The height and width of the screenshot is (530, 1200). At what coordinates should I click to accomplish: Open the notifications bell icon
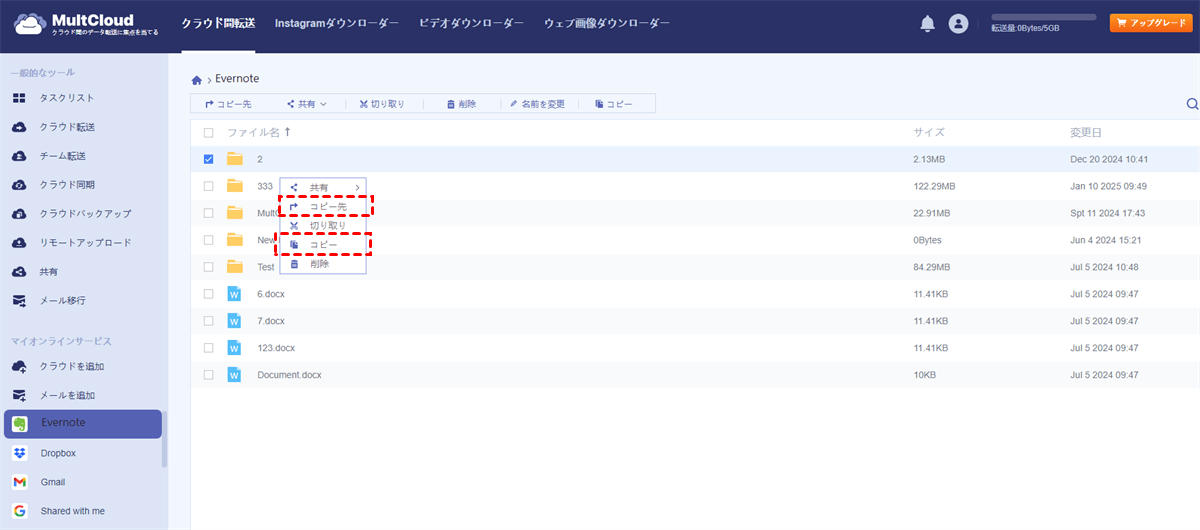pos(927,23)
